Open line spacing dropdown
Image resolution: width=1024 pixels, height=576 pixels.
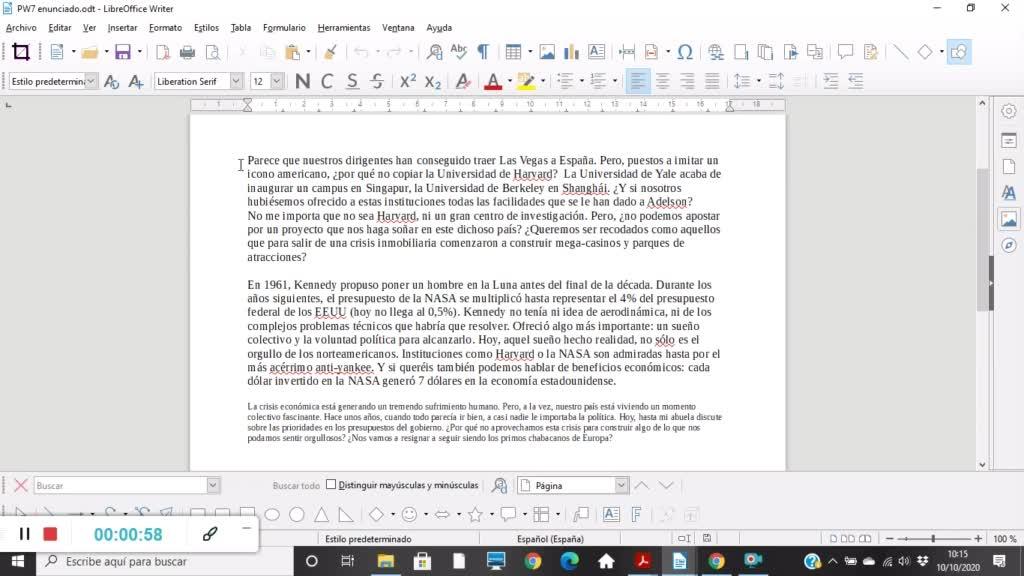click(758, 81)
